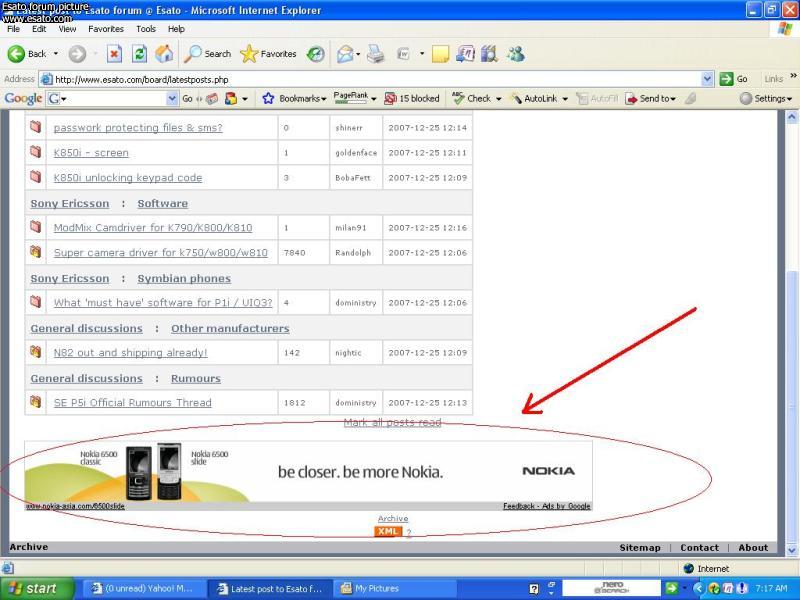Run the spell Check toolbar button

472,98
